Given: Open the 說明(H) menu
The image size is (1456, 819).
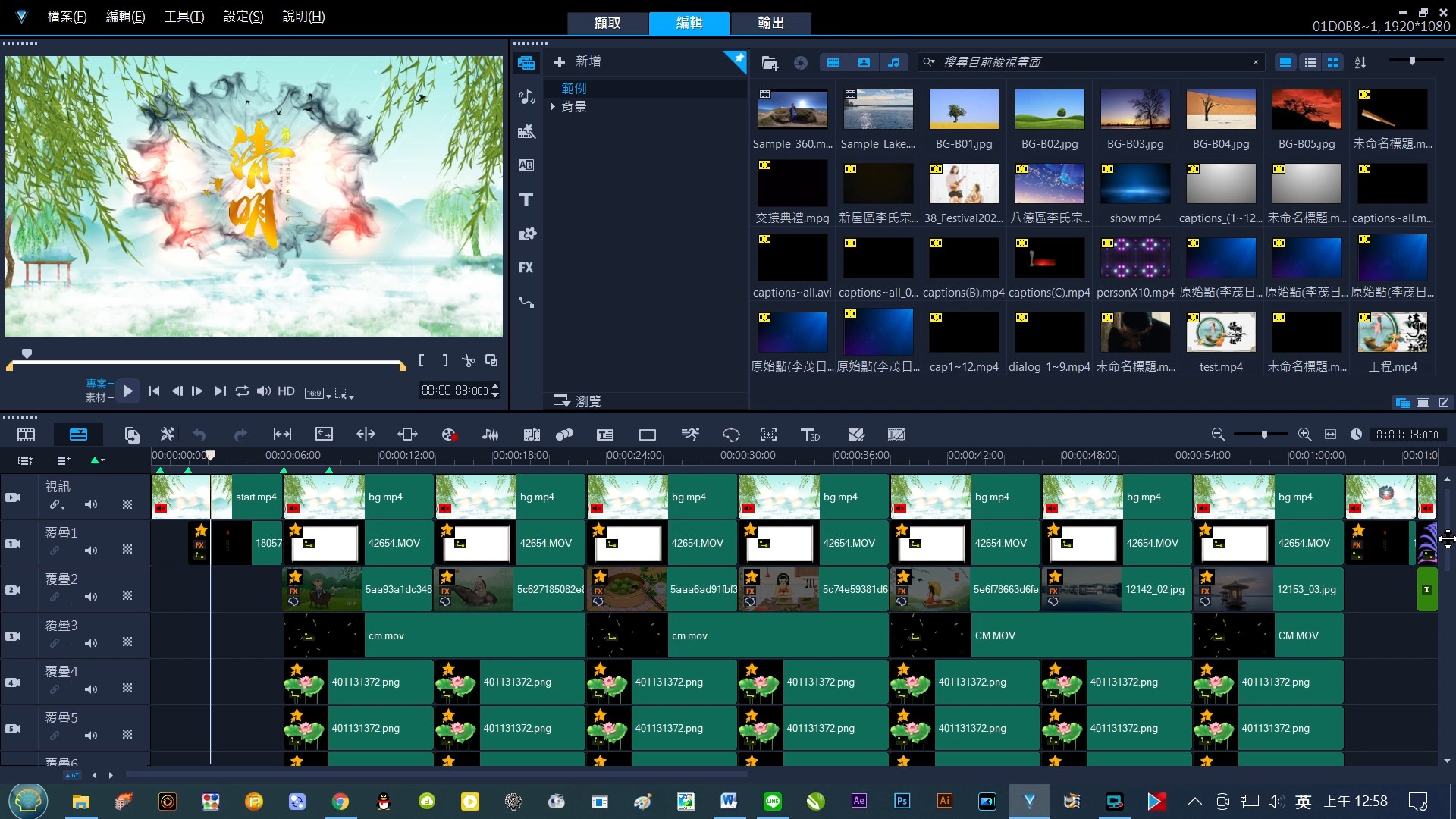Looking at the screenshot, I should (303, 17).
